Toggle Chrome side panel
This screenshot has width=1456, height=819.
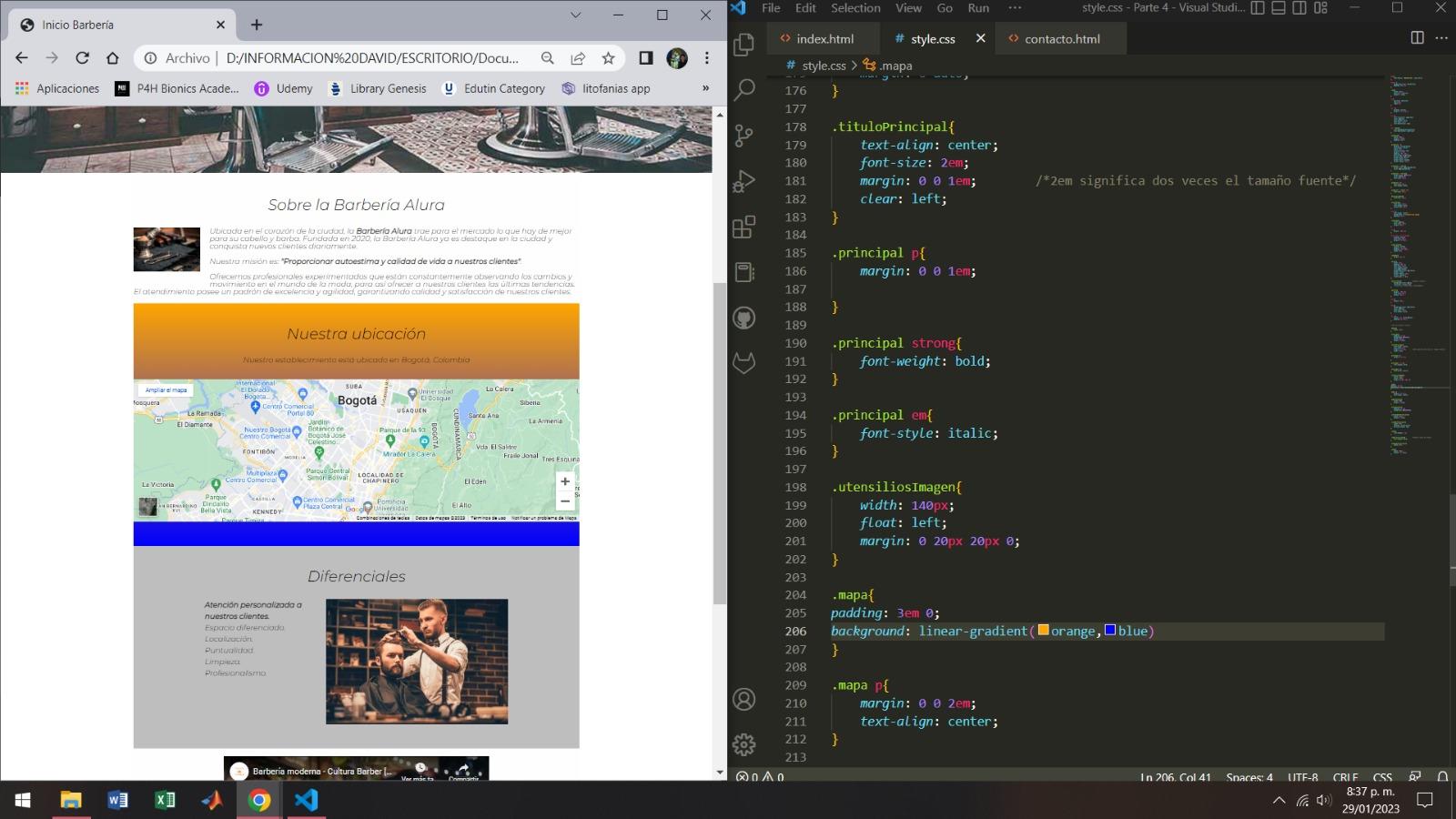[x=646, y=58]
